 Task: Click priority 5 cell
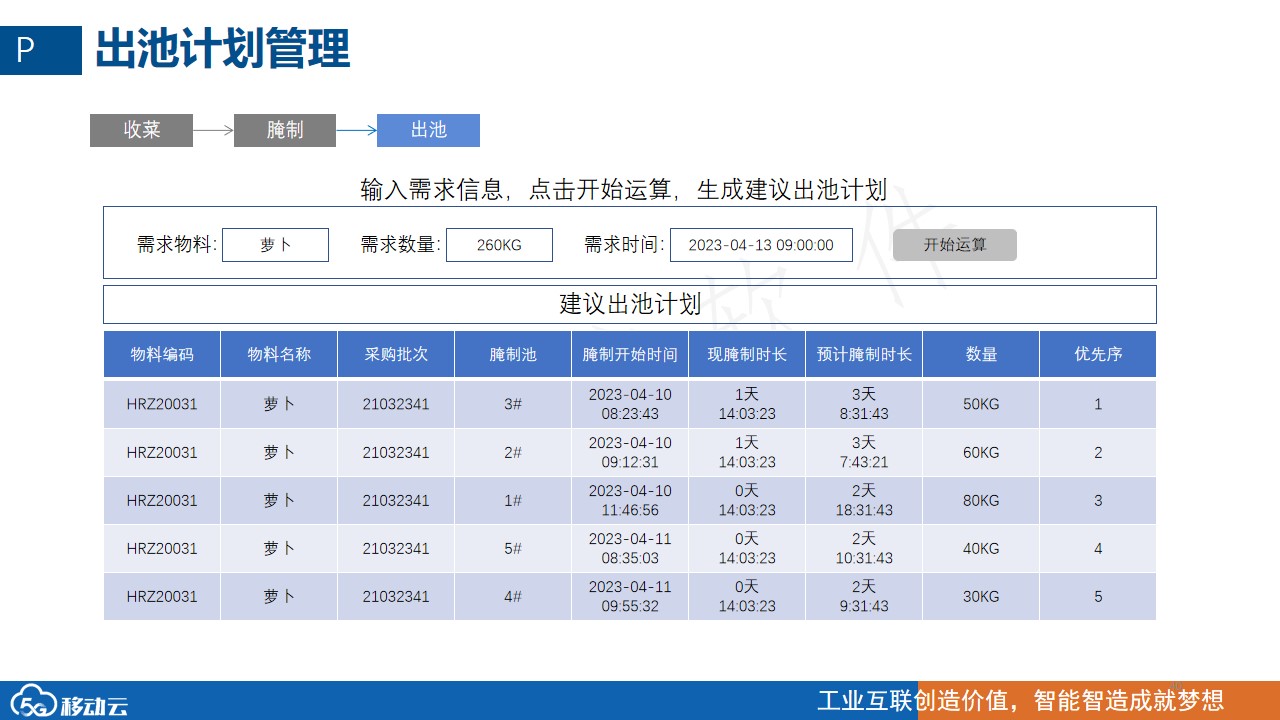pyautogui.click(x=1098, y=596)
